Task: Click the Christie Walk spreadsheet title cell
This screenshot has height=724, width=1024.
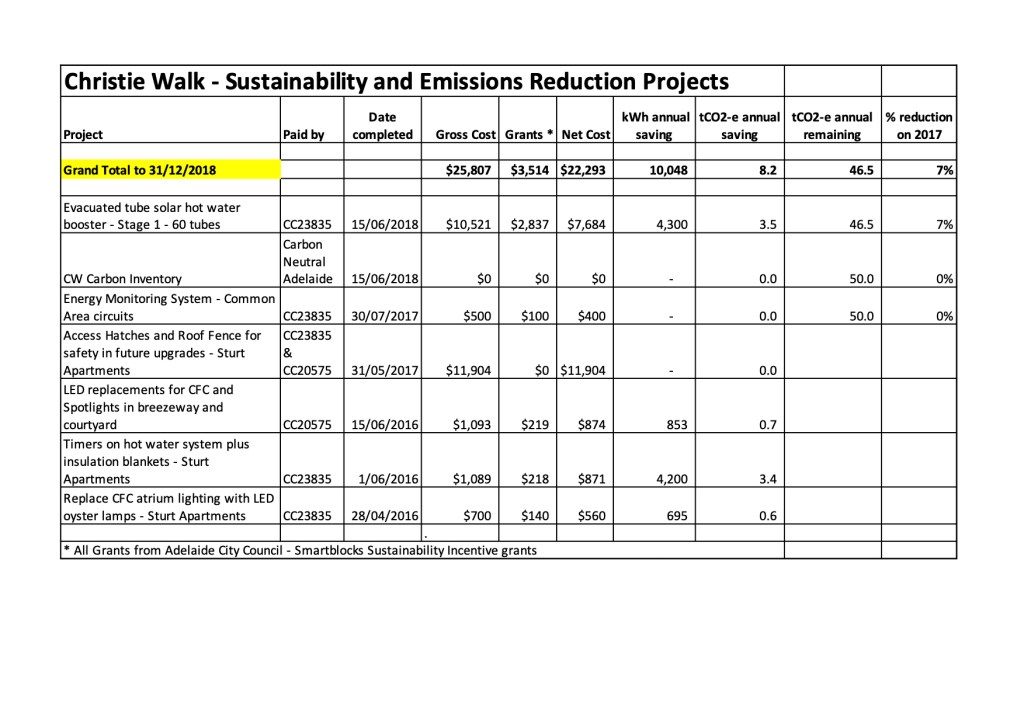Action: [395, 81]
